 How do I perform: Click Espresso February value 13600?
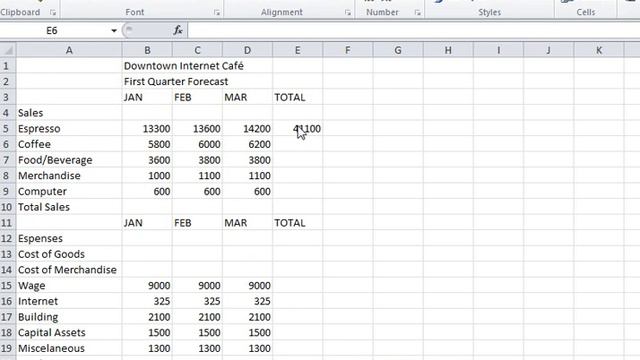(197, 129)
